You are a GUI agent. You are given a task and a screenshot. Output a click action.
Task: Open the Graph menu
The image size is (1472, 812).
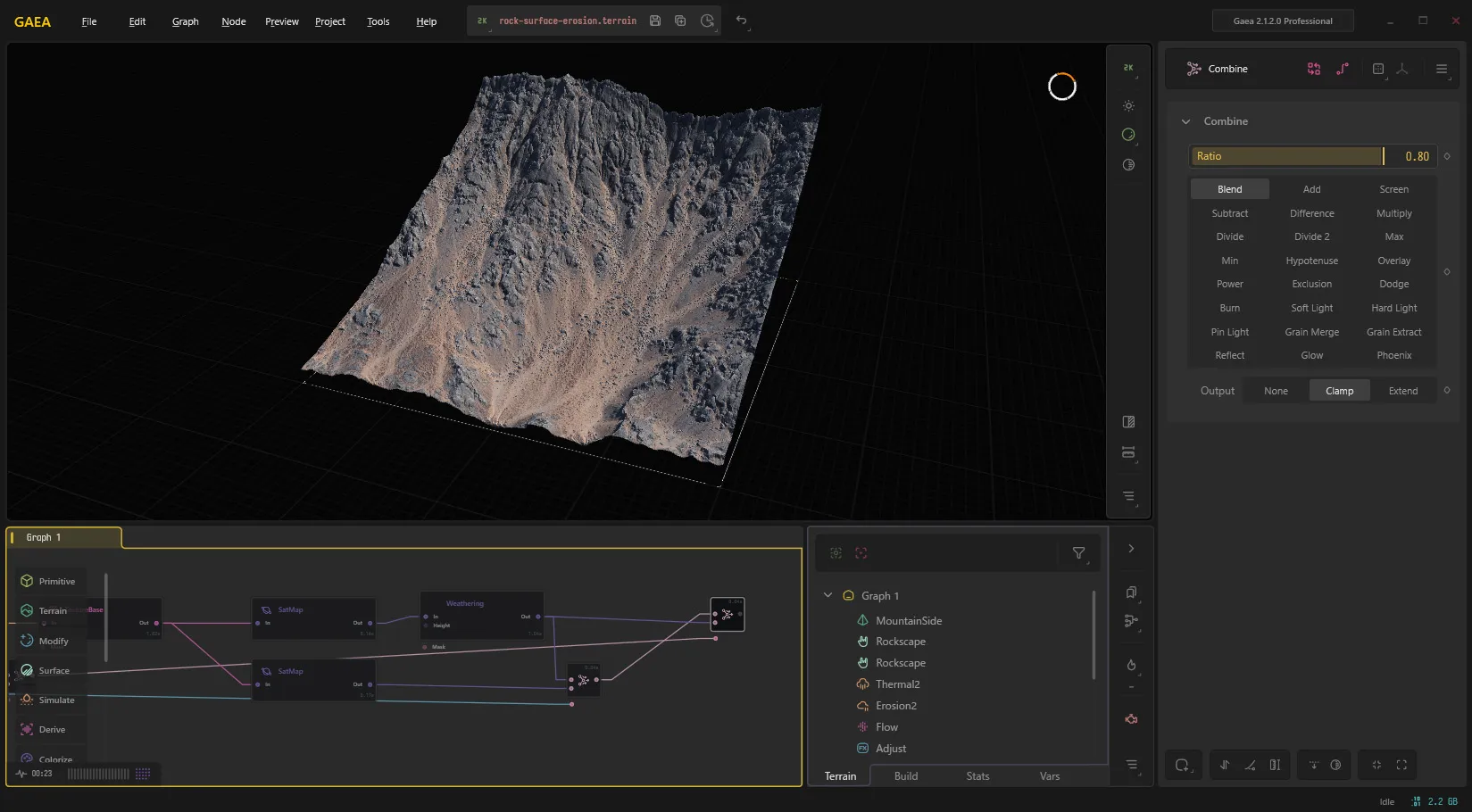point(185,21)
